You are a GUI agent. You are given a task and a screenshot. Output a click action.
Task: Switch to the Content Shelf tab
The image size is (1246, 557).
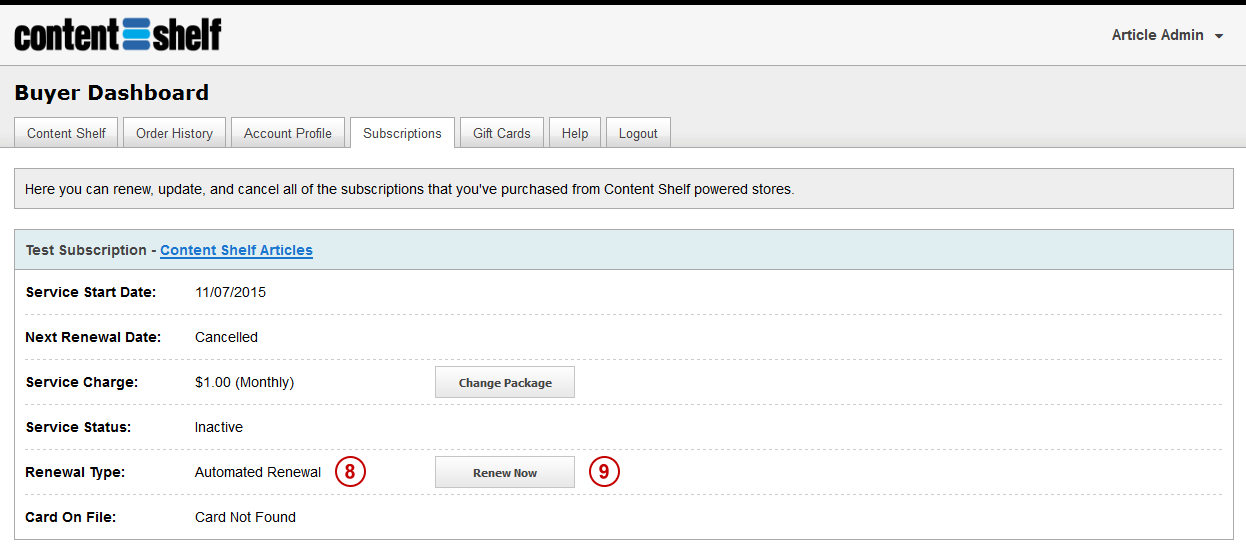[x=66, y=133]
